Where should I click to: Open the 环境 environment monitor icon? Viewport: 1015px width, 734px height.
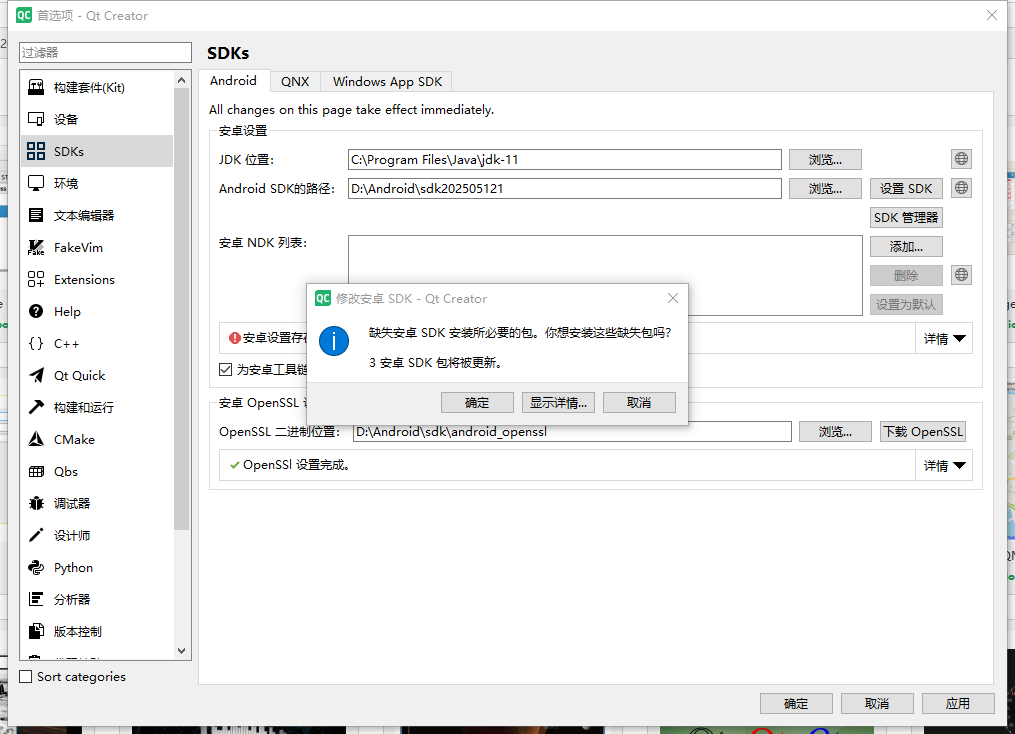(36, 183)
